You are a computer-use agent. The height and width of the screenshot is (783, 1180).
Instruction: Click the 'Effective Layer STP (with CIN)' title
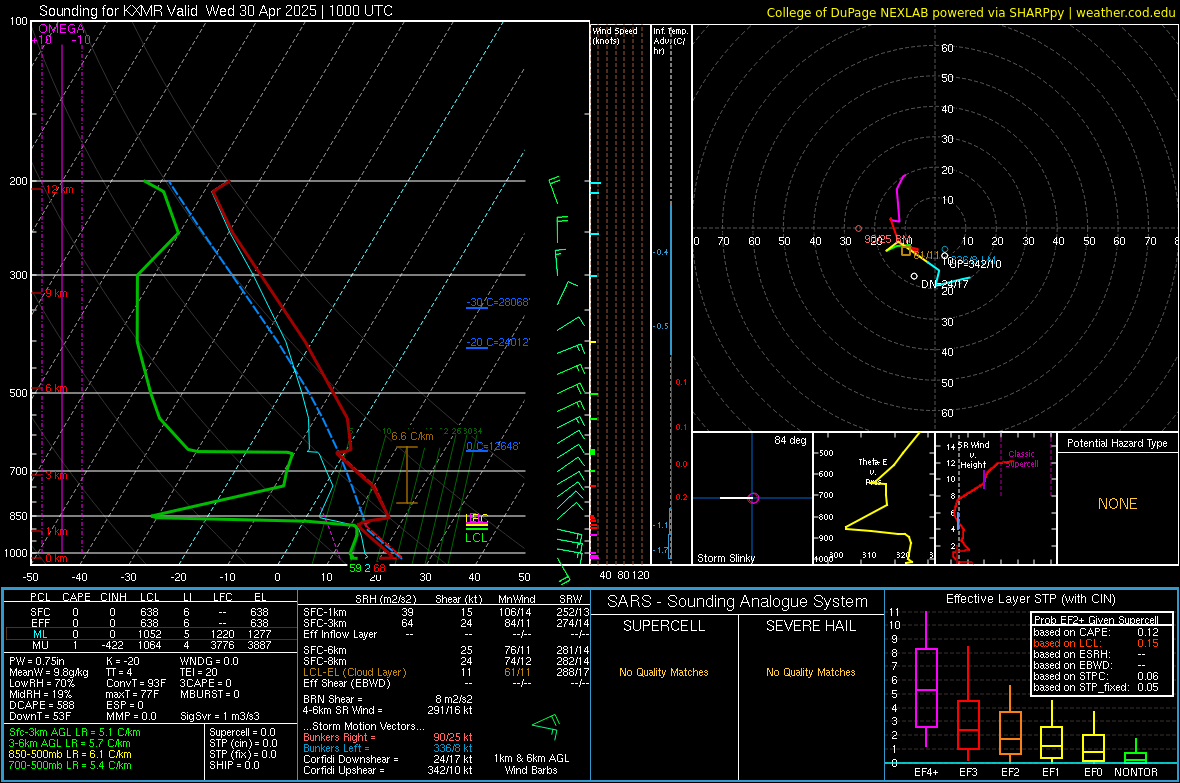(1030, 599)
